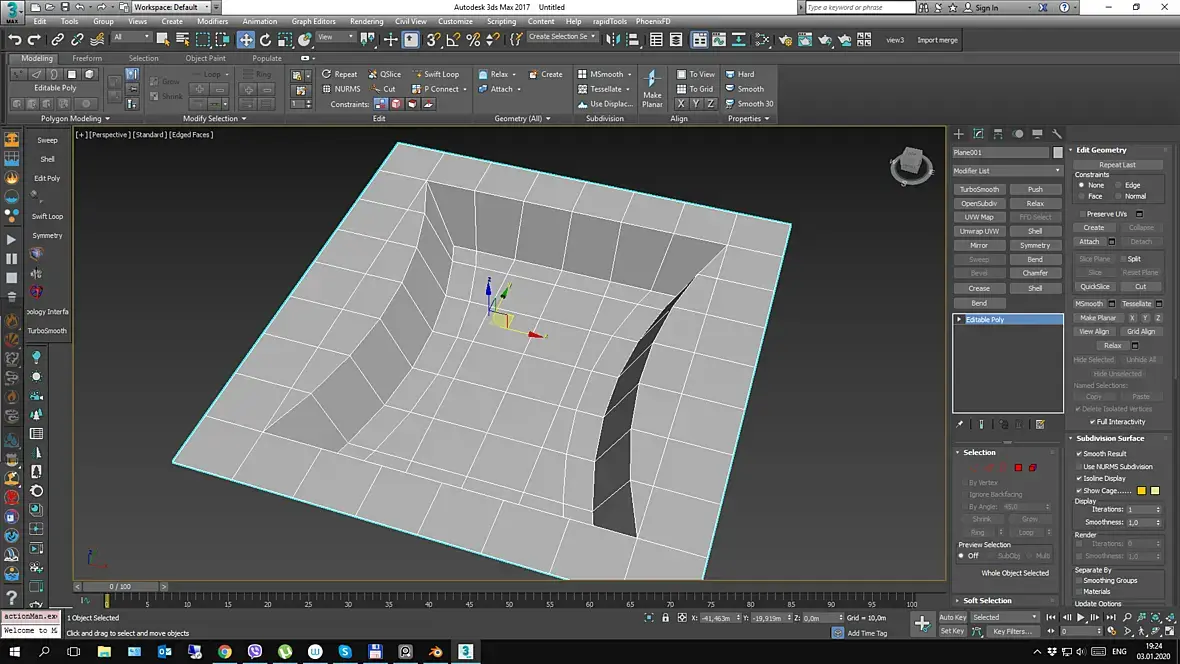Image resolution: width=1180 pixels, height=664 pixels.
Task: Switch to the Freeform ribbon tab
Action: [87, 58]
